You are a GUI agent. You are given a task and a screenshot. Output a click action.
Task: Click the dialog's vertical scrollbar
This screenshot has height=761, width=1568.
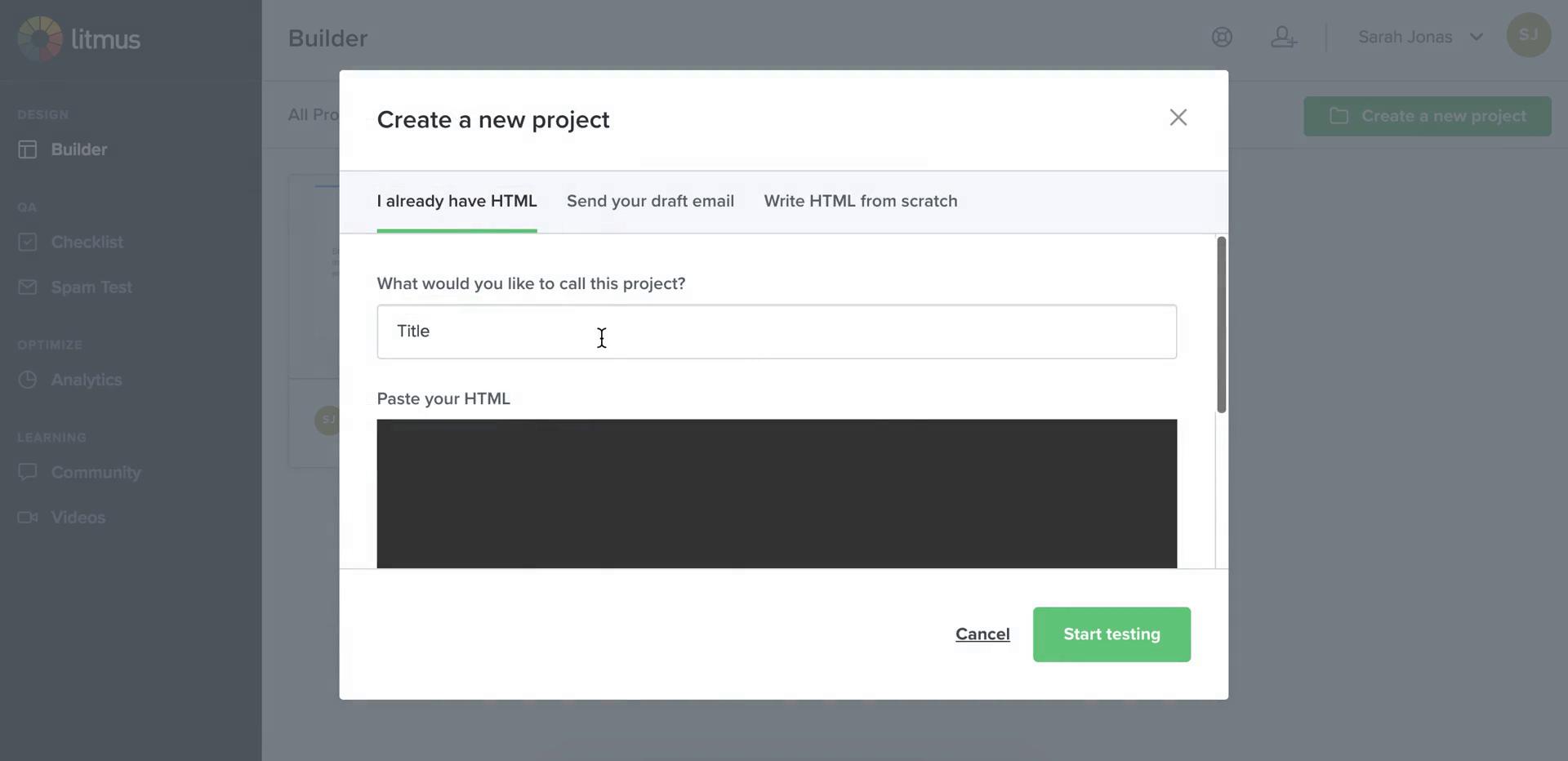[1221, 325]
